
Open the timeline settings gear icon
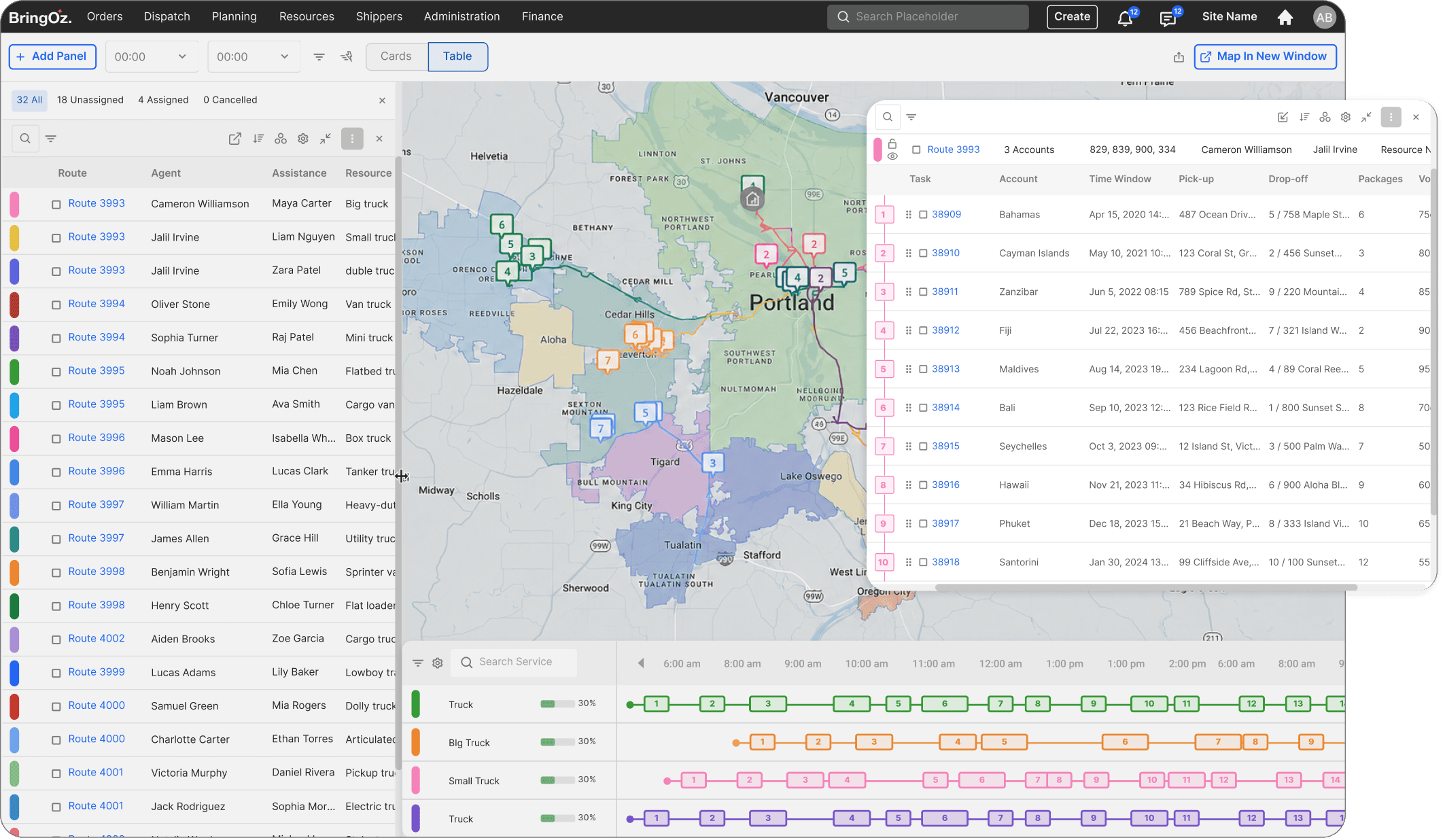click(438, 663)
